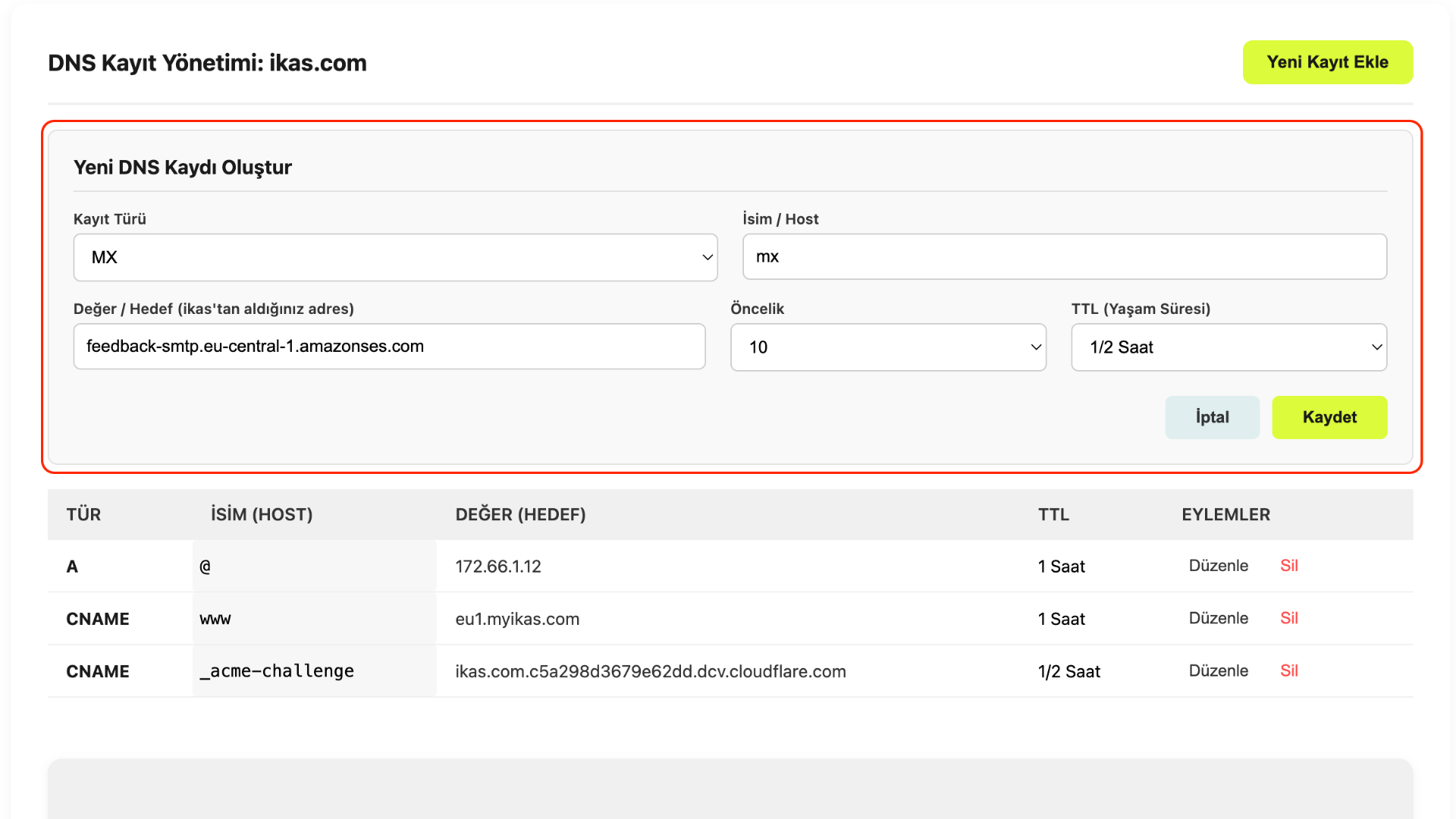Screen dimensions: 1456x819
Task: Click the Öncelik field label
Action: point(757,309)
